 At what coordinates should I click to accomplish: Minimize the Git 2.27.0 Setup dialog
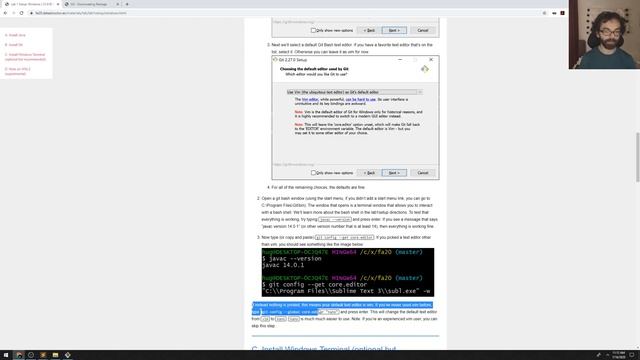(400, 60)
